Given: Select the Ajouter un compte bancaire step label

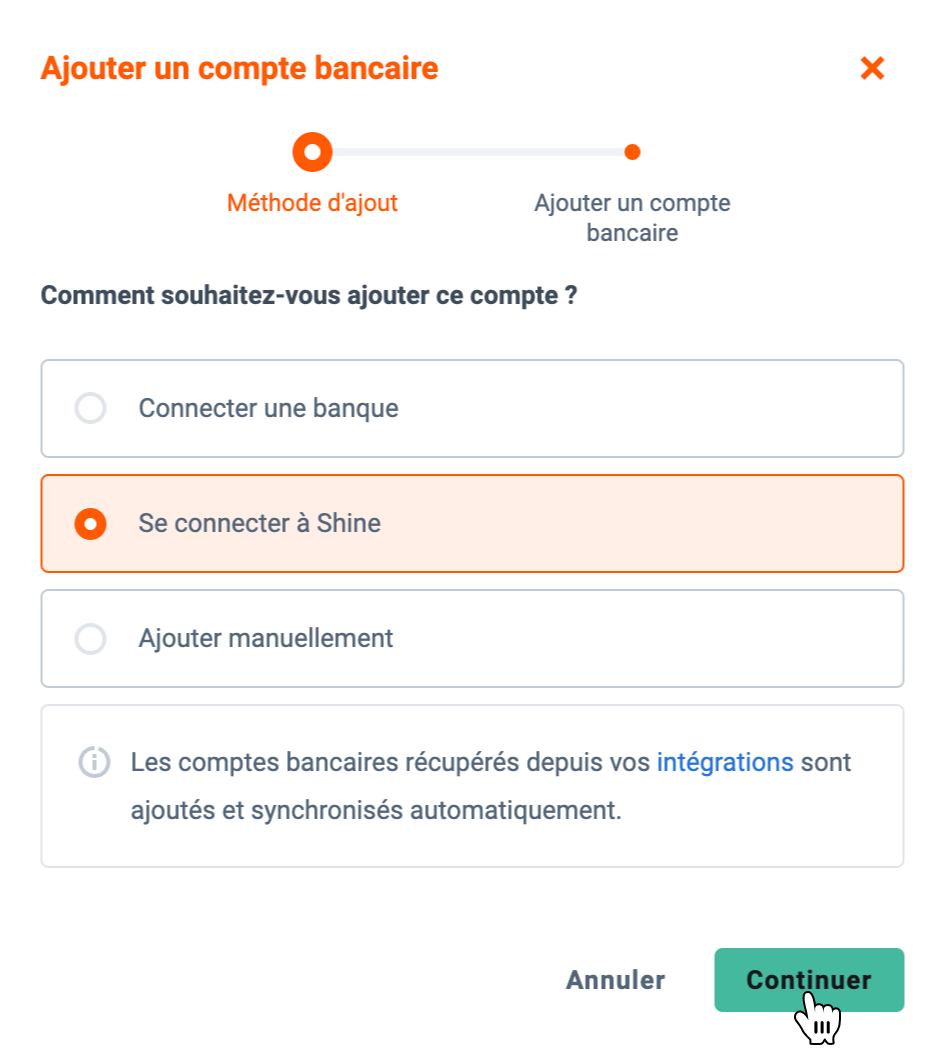Looking at the screenshot, I should click(x=632, y=217).
